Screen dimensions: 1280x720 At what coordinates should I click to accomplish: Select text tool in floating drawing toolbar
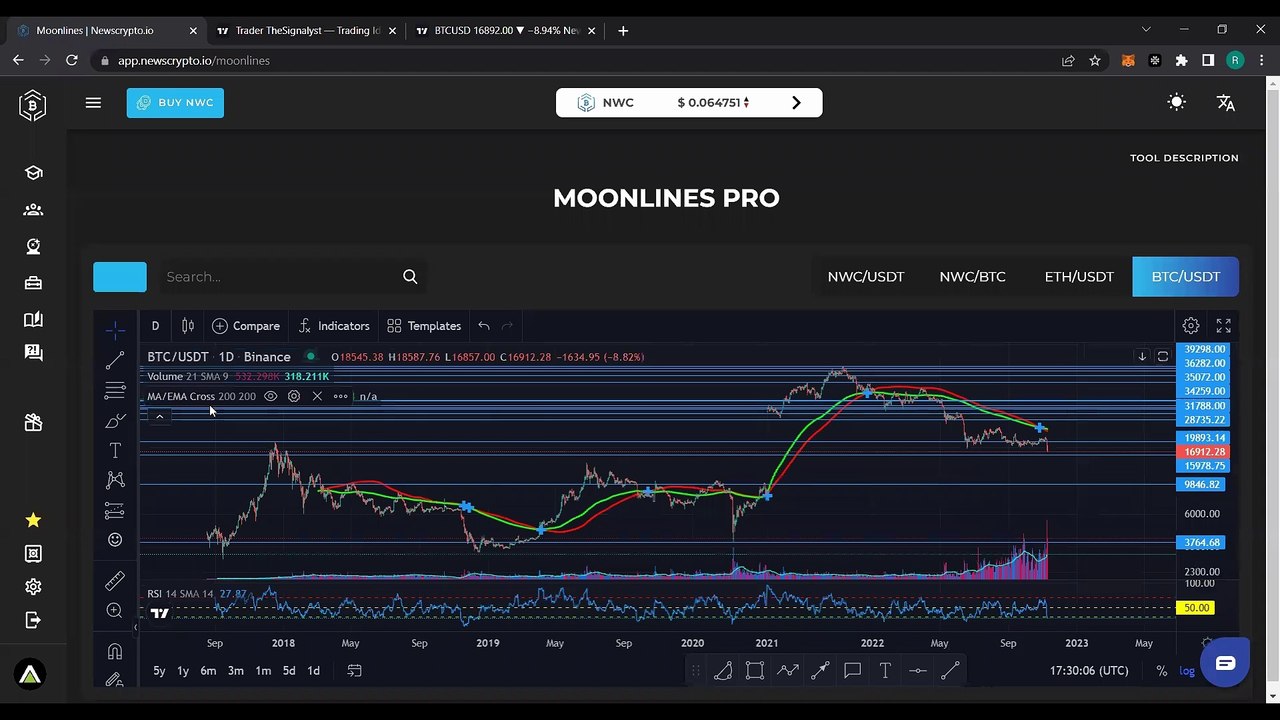point(885,671)
